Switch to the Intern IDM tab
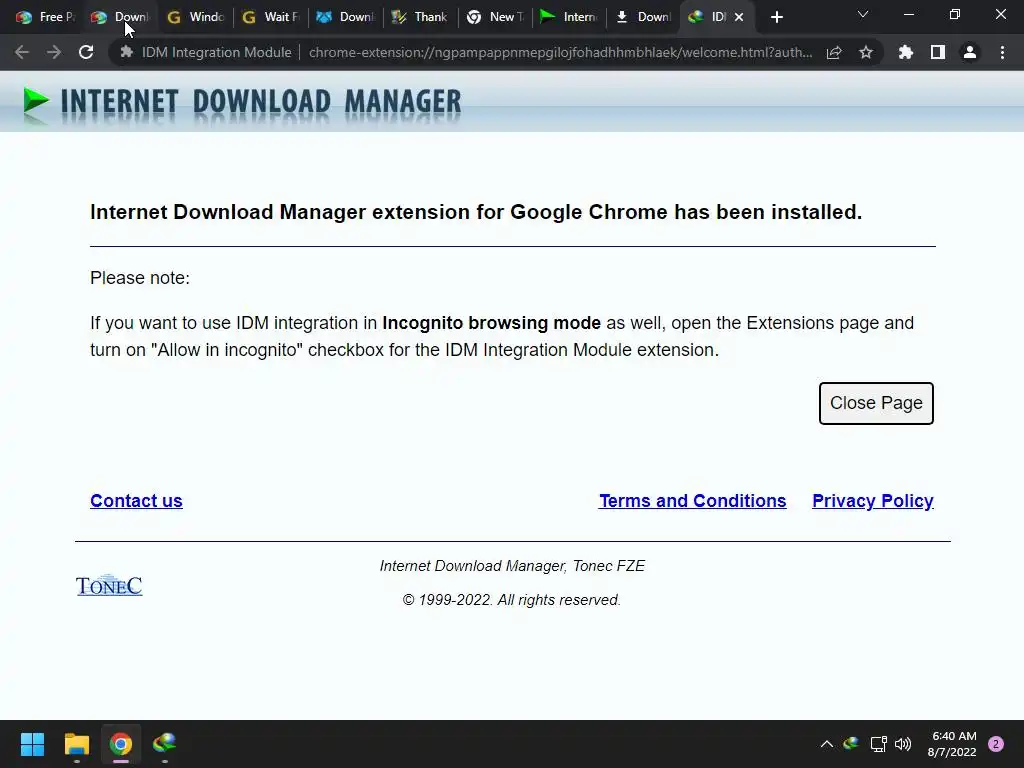Viewport: 1024px width, 768px height. [x=569, y=17]
